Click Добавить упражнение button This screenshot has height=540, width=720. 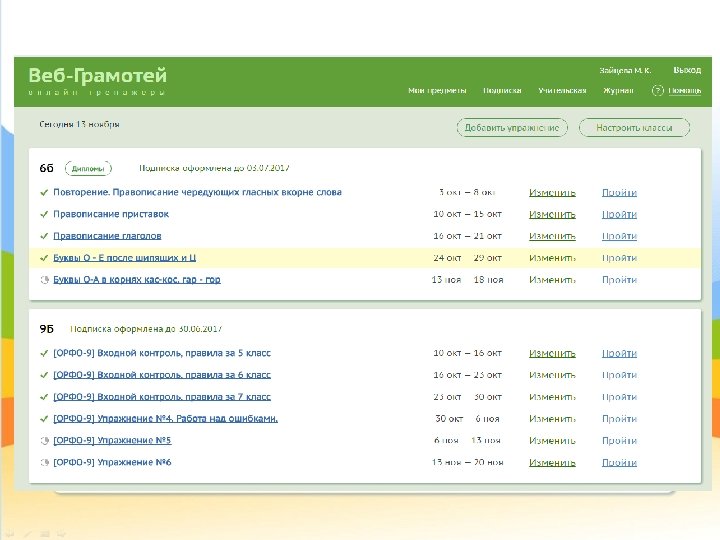pos(512,128)
